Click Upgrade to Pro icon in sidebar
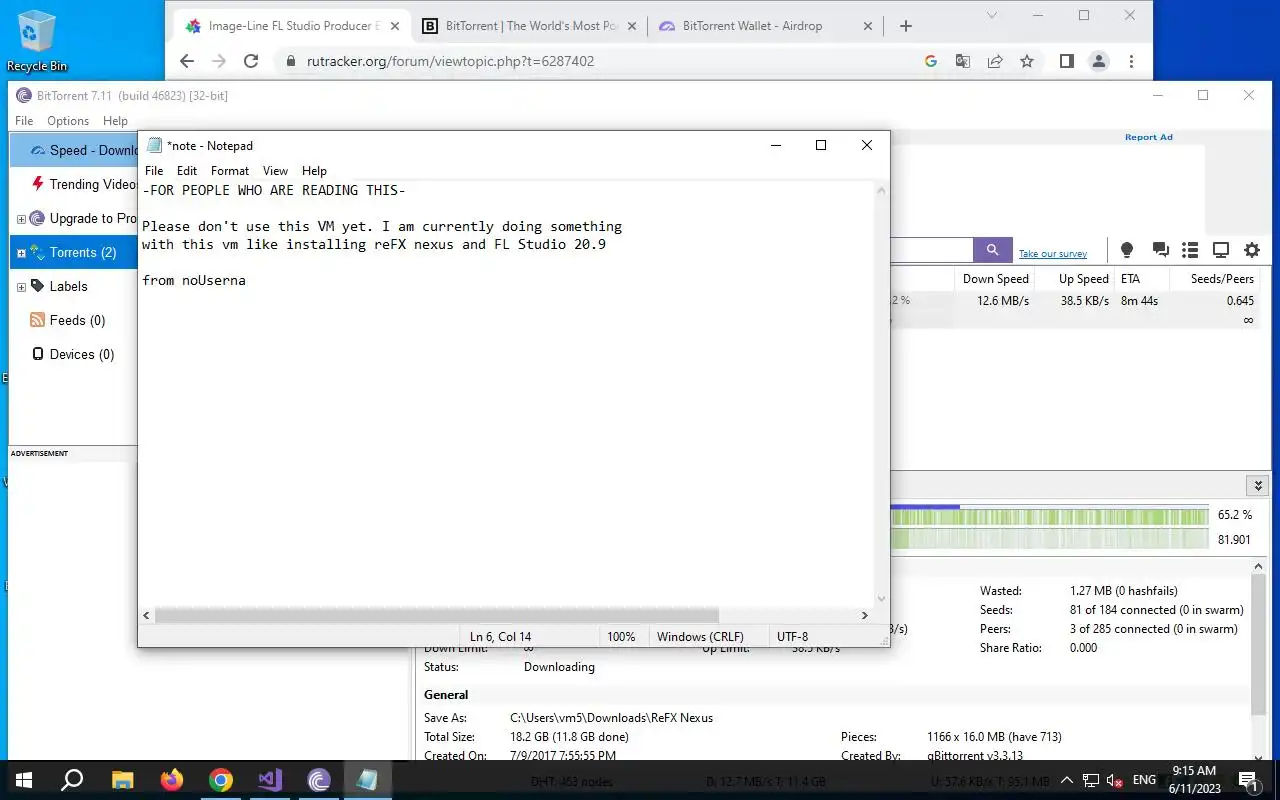The image size is (1280, 800). [37, 218]
